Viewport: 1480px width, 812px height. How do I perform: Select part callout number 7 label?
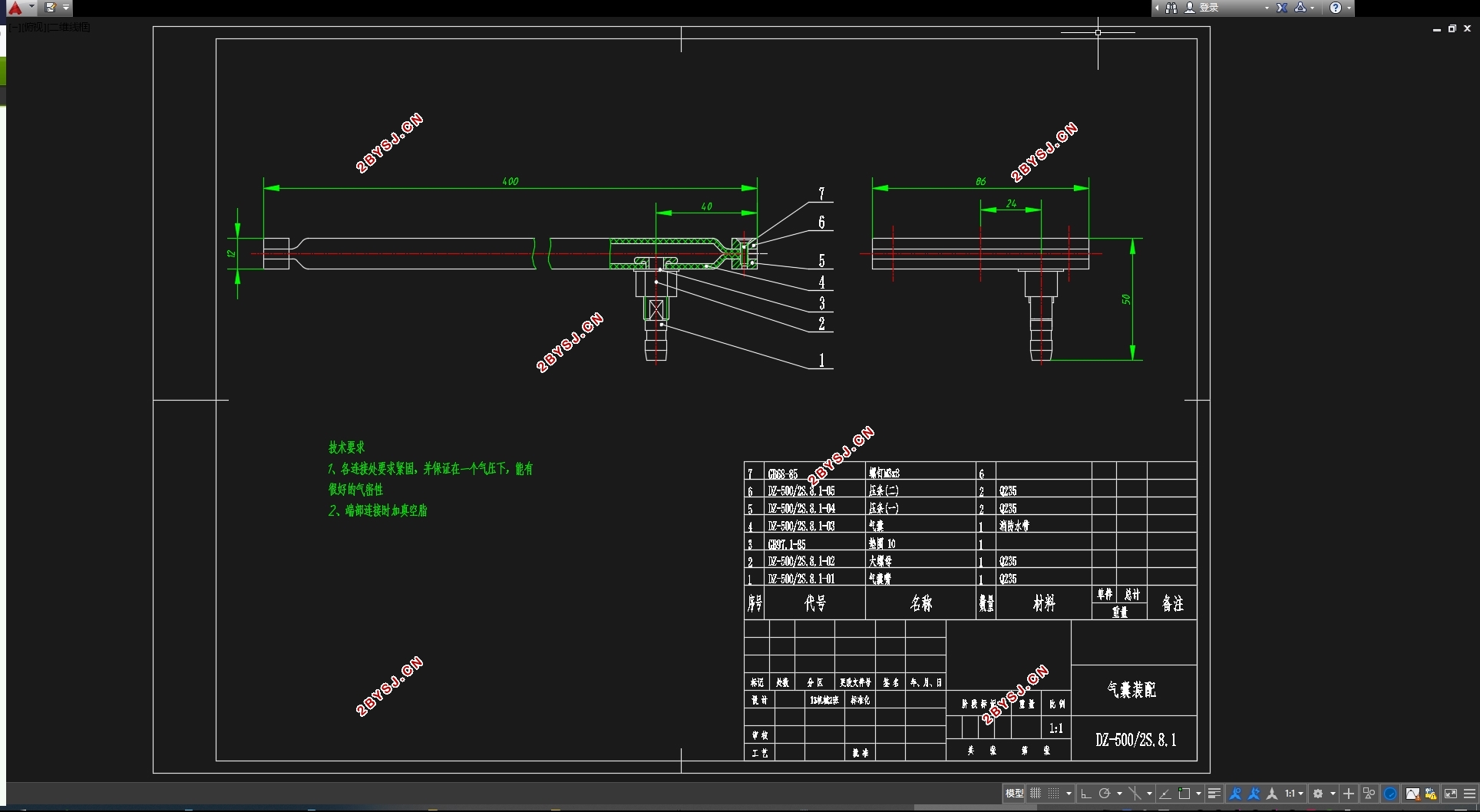point(821,194)
